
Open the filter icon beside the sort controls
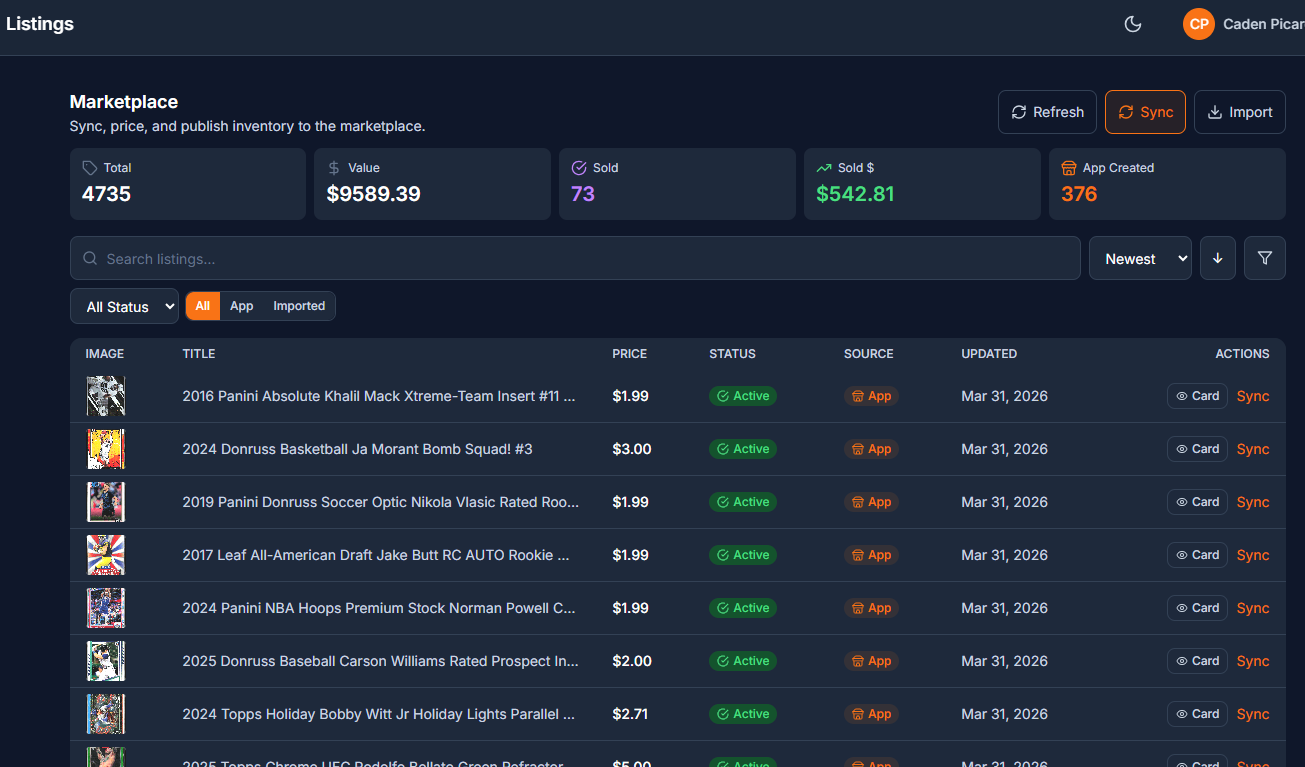point(1264,258)
